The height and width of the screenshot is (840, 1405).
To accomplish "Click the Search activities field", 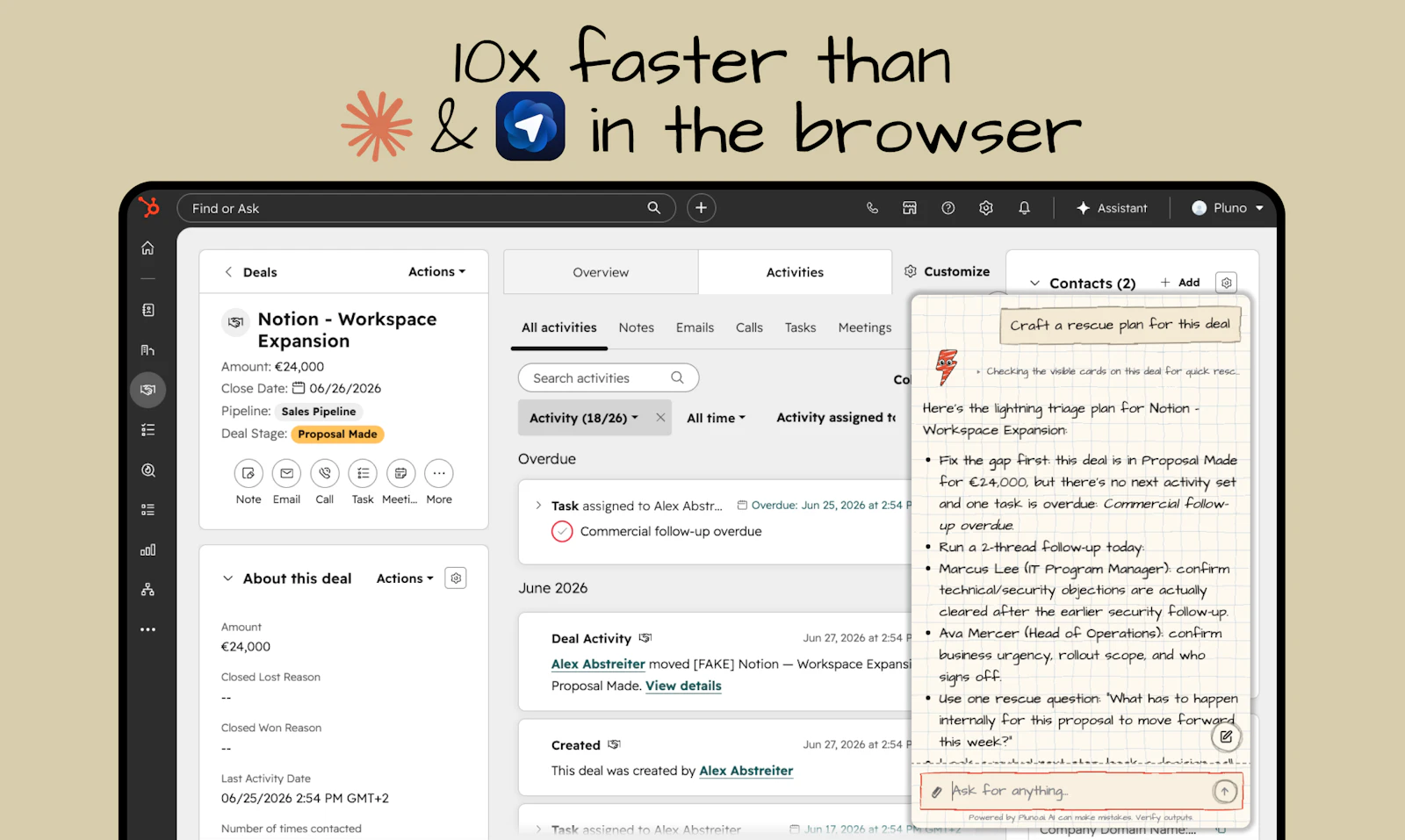I will [x=609, y=378].
